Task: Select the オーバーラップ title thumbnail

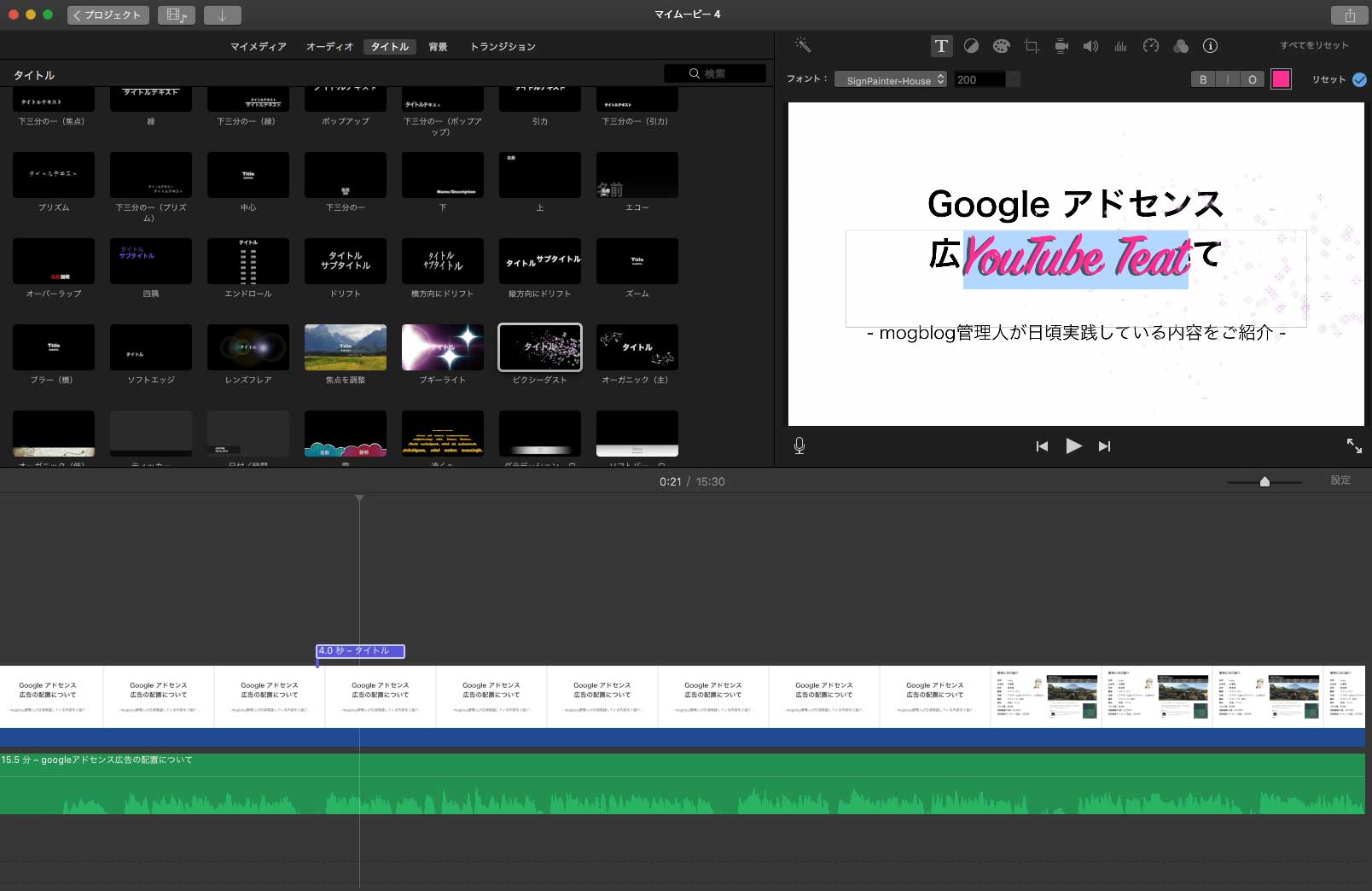Action: 54,261
